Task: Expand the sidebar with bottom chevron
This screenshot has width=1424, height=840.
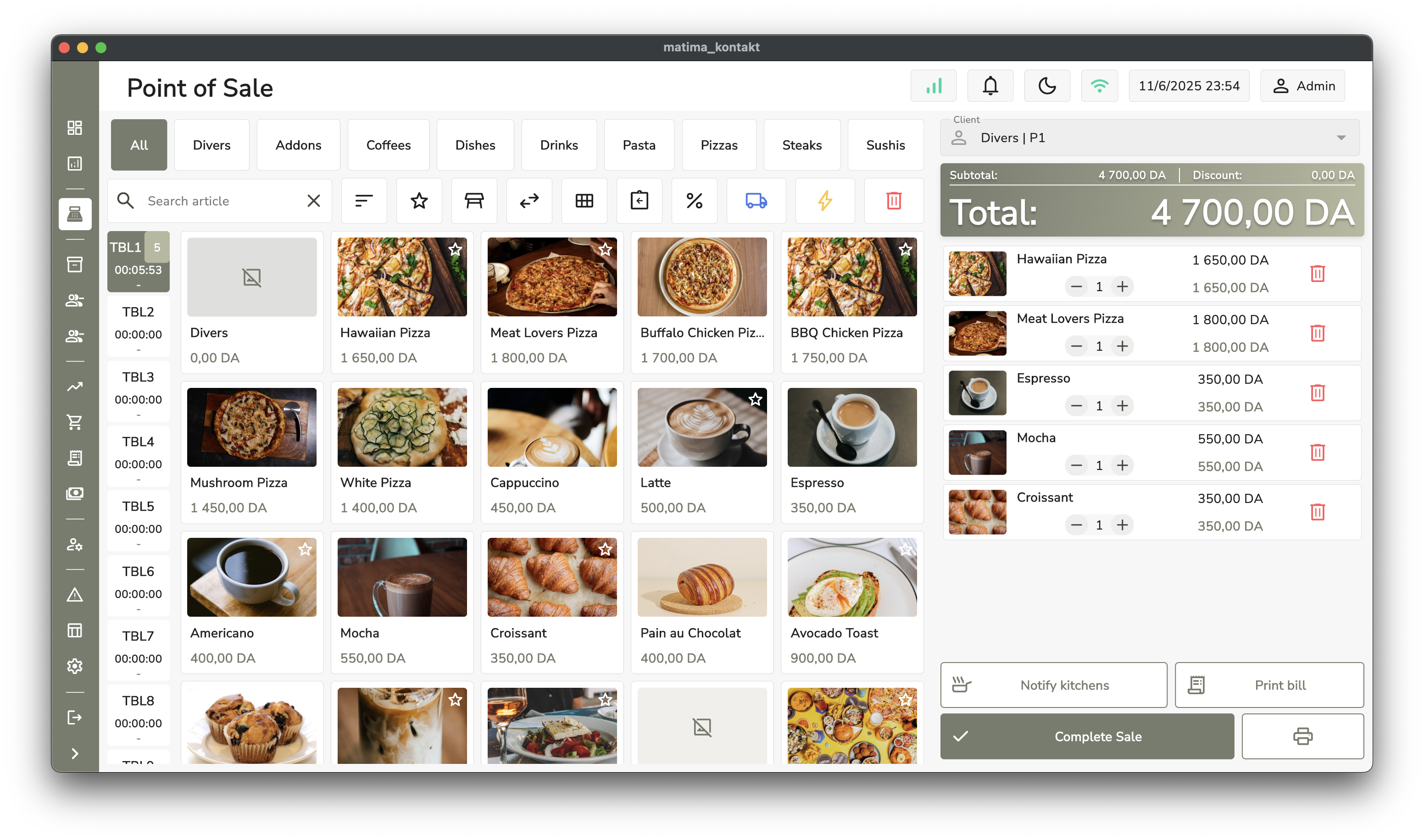Action: tap(75, 753)
